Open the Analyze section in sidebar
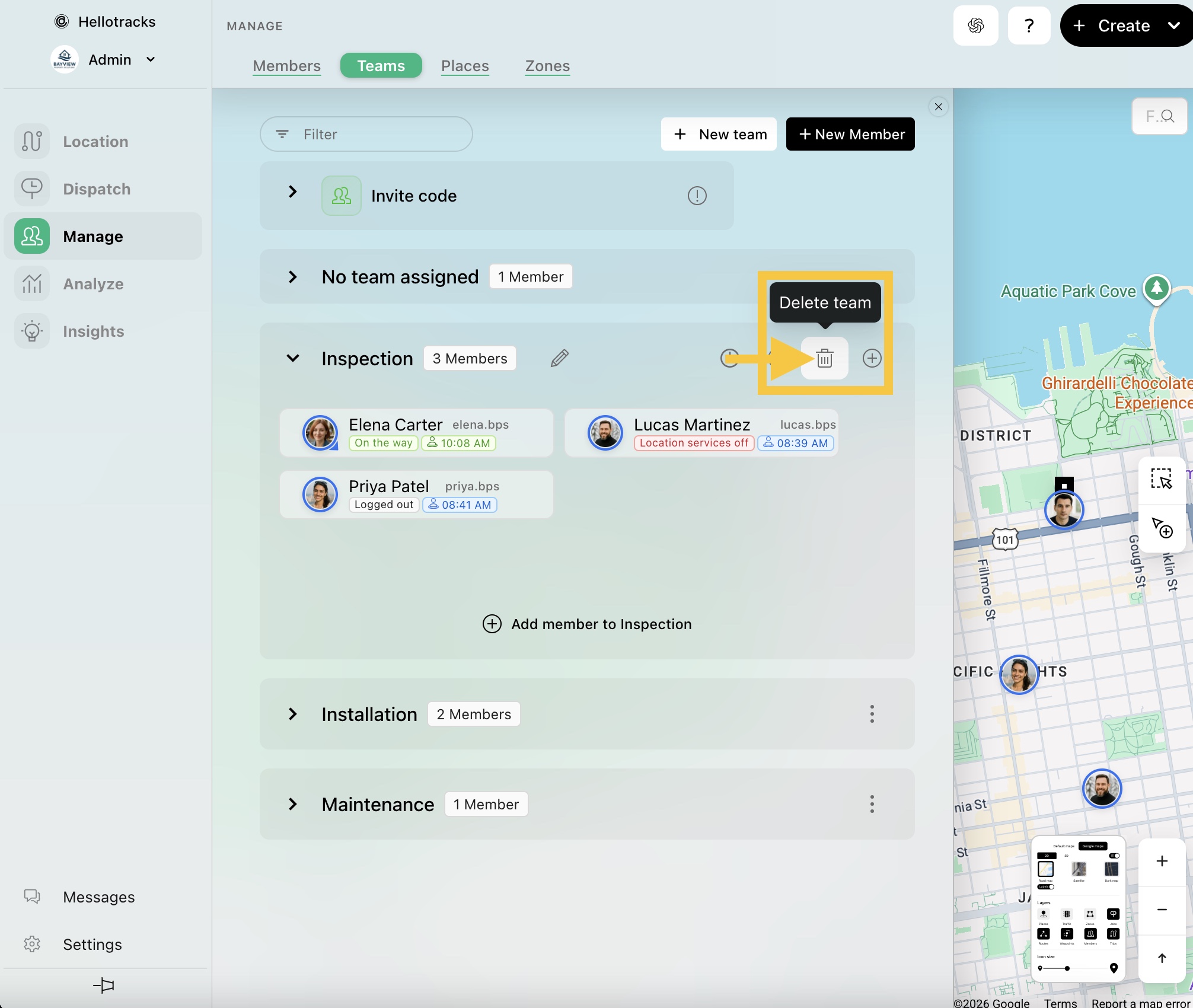1193x1008 pixels. coord(93,284)
